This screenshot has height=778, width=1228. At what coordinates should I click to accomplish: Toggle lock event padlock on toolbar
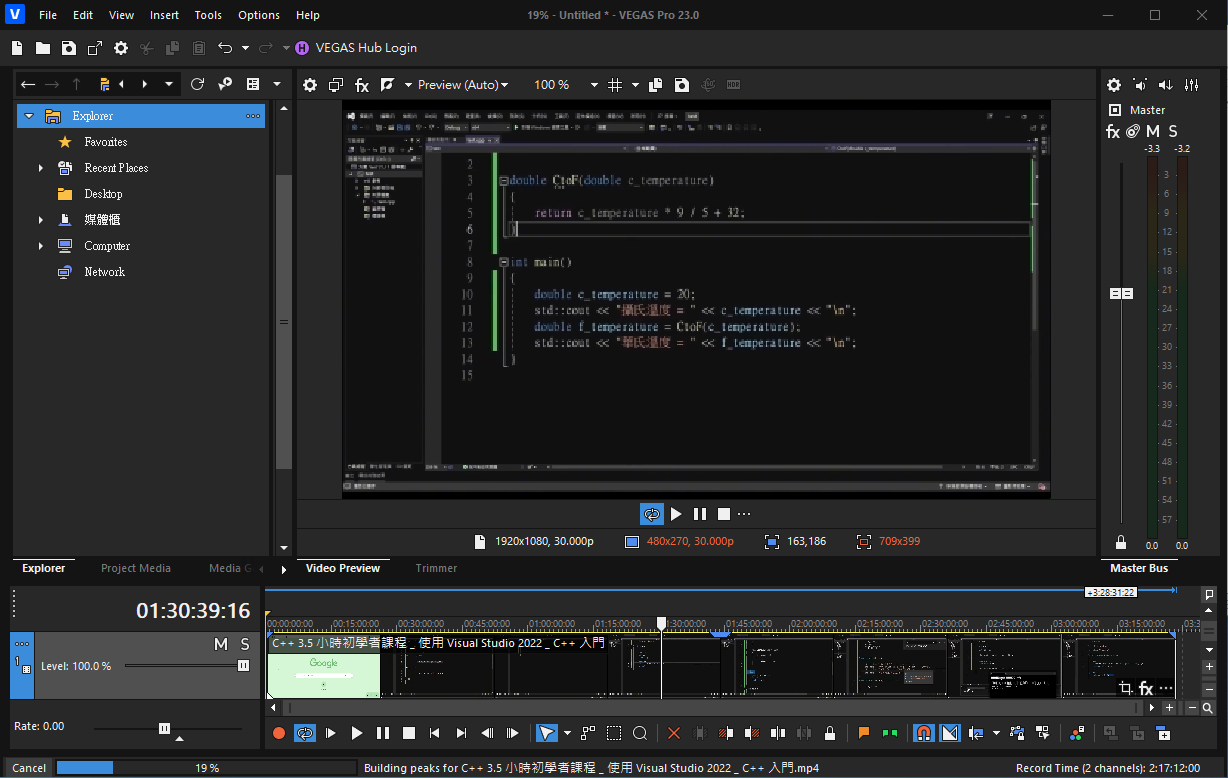coord(830,733)
